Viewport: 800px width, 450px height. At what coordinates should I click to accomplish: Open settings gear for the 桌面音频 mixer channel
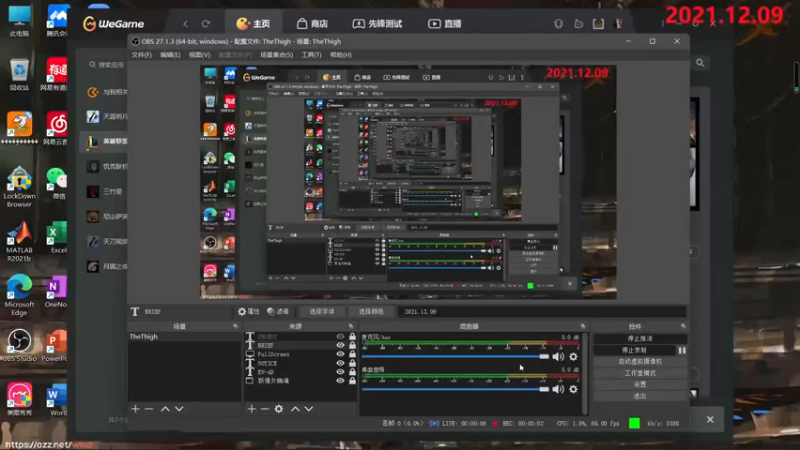tap(573, 389)
